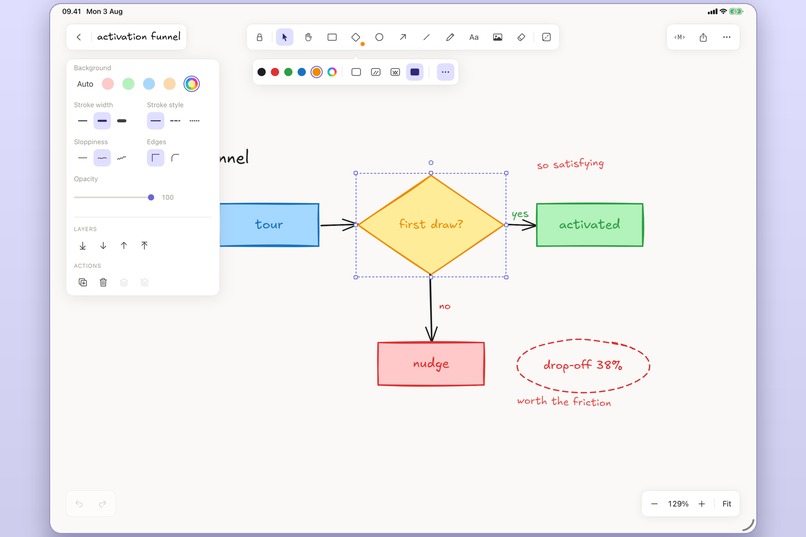
Task: Select rounded edges option
Action: pos(175,158)
